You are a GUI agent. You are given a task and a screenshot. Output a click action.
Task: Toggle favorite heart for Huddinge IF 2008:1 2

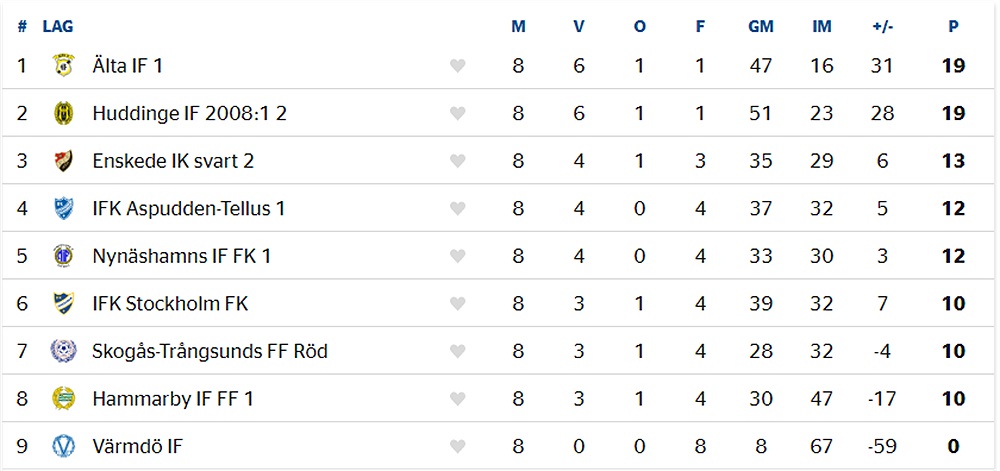tap(457, 113)
